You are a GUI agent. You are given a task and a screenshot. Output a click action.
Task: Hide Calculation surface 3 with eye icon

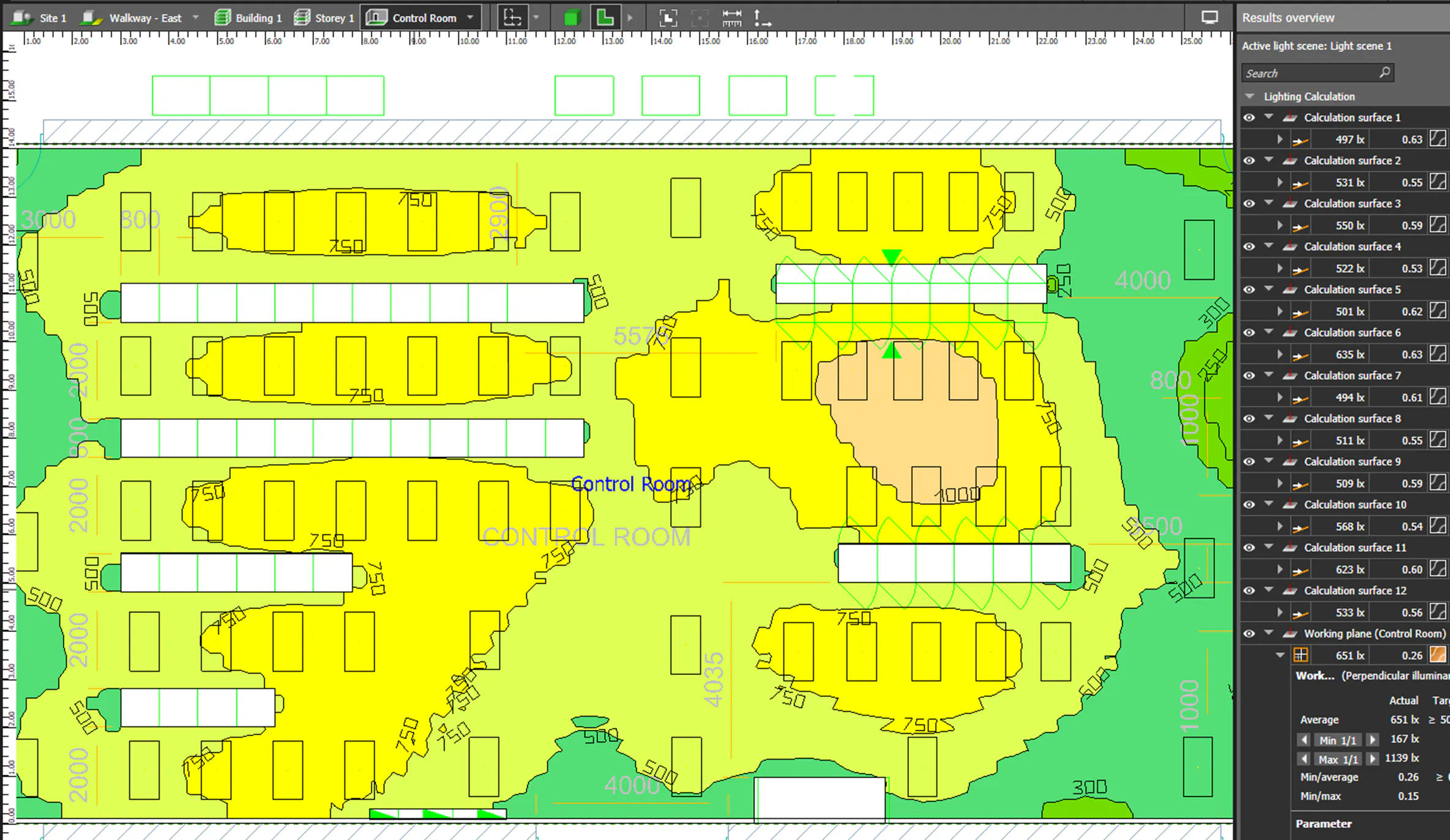pyautogui.click(x=1249, y=204)
